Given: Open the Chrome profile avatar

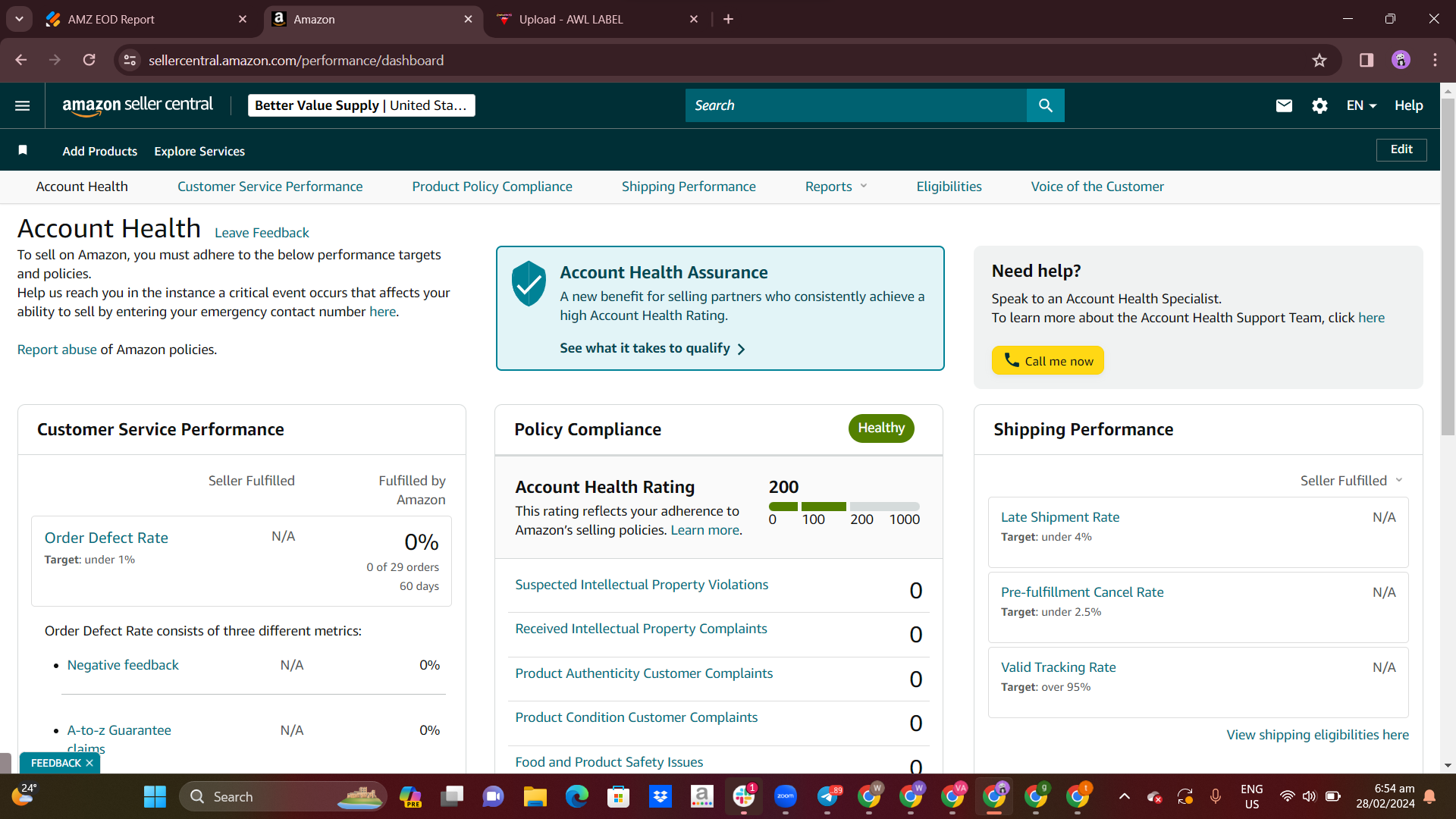Looking at the screenshot, I should (1401, 60).
